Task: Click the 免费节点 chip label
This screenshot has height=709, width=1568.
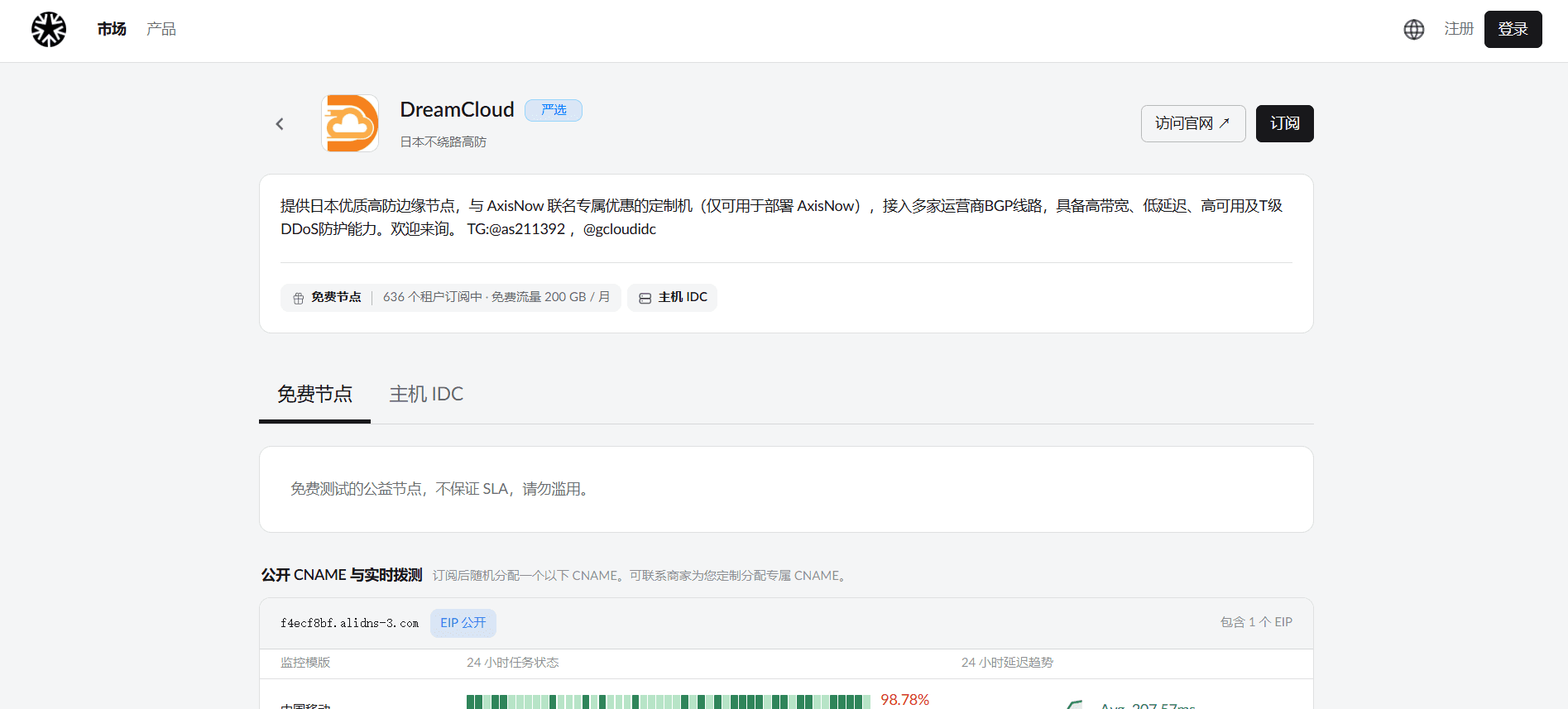Action: [x=336, y=297]
